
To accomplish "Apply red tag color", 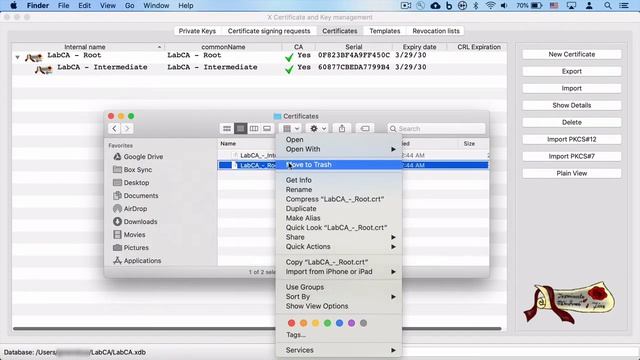I will pos(291,323).
